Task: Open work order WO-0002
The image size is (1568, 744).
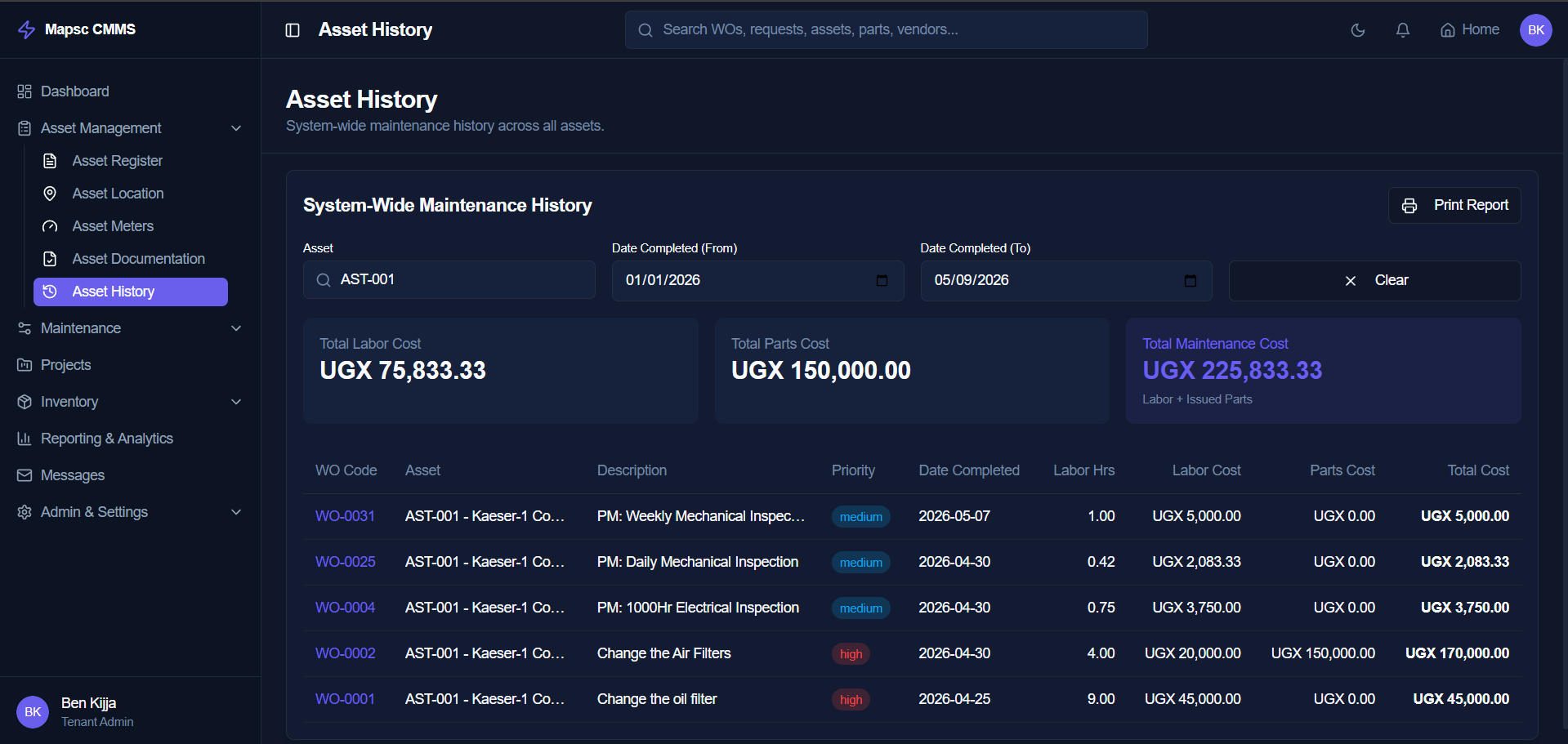Action: click(x=346, y=653)
